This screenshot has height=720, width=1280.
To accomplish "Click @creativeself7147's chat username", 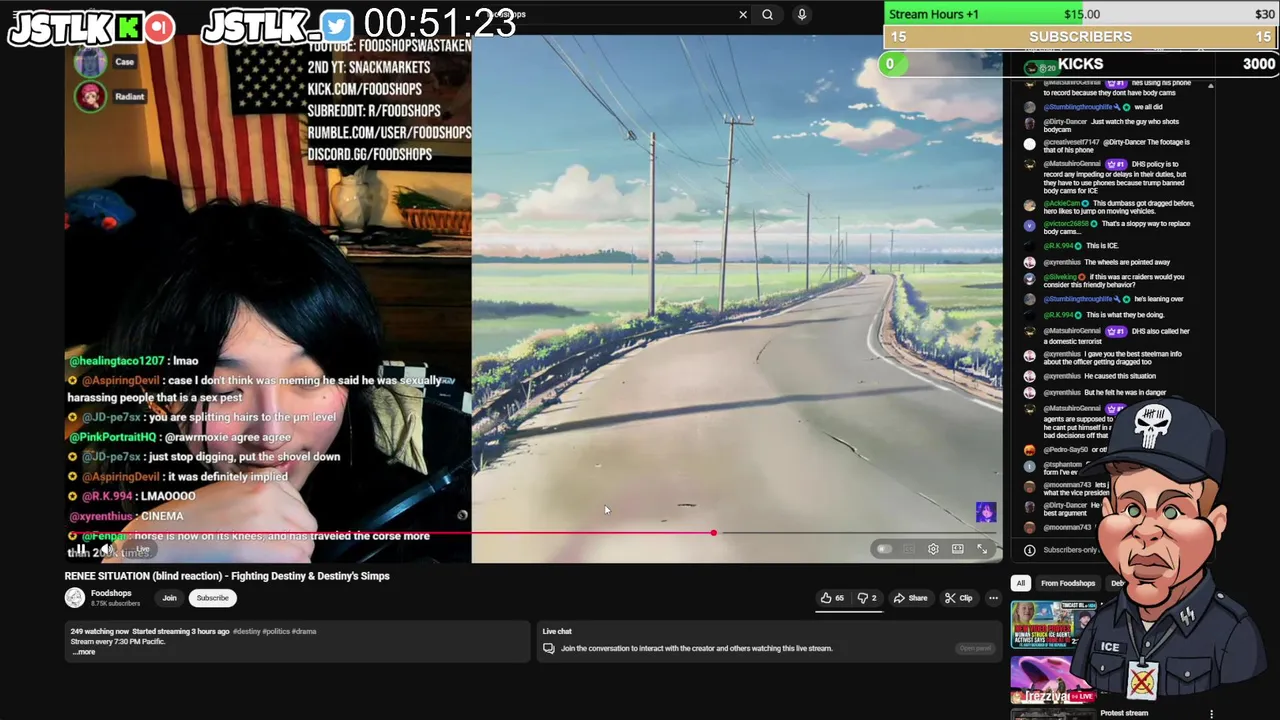I will click(1071, 142).
